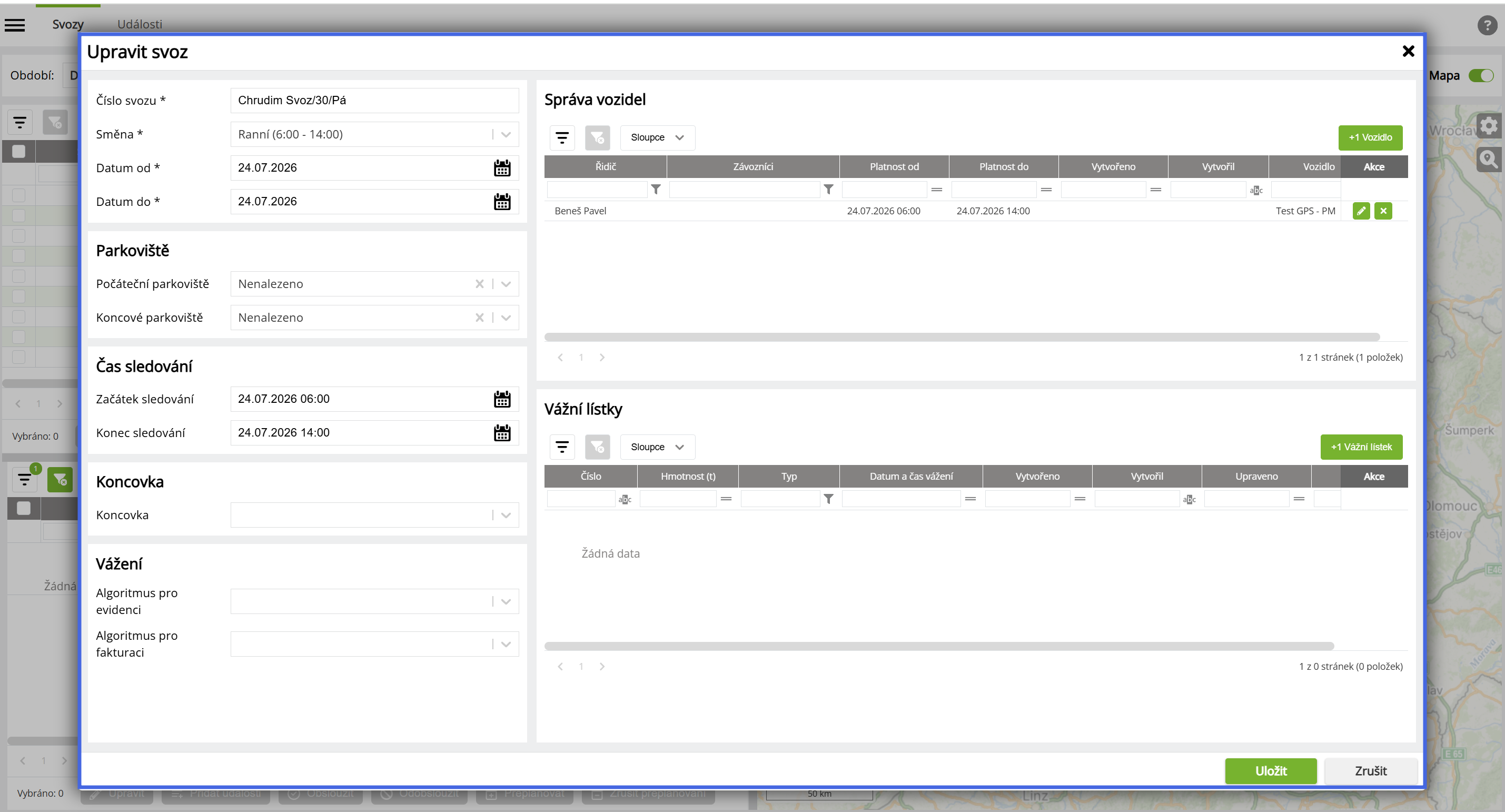
Task: Open calendar for Konec sledování
Action: 502,433
